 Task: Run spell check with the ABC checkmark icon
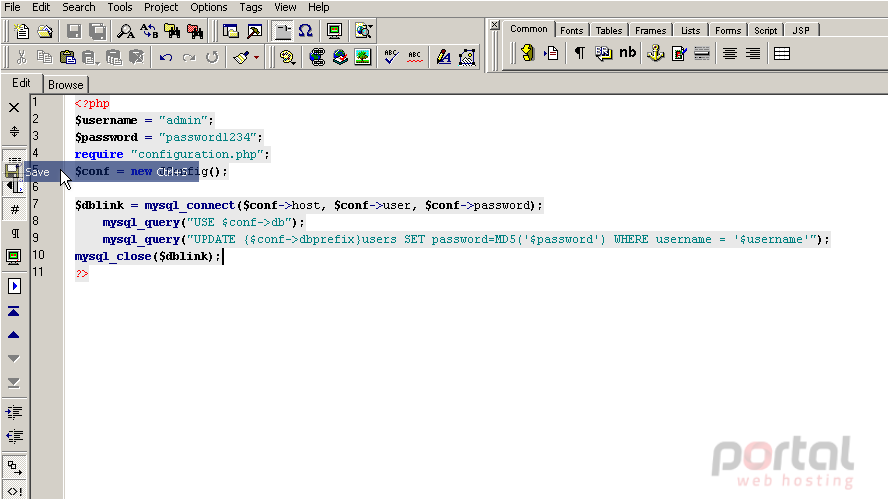click(x=391, y=57)
